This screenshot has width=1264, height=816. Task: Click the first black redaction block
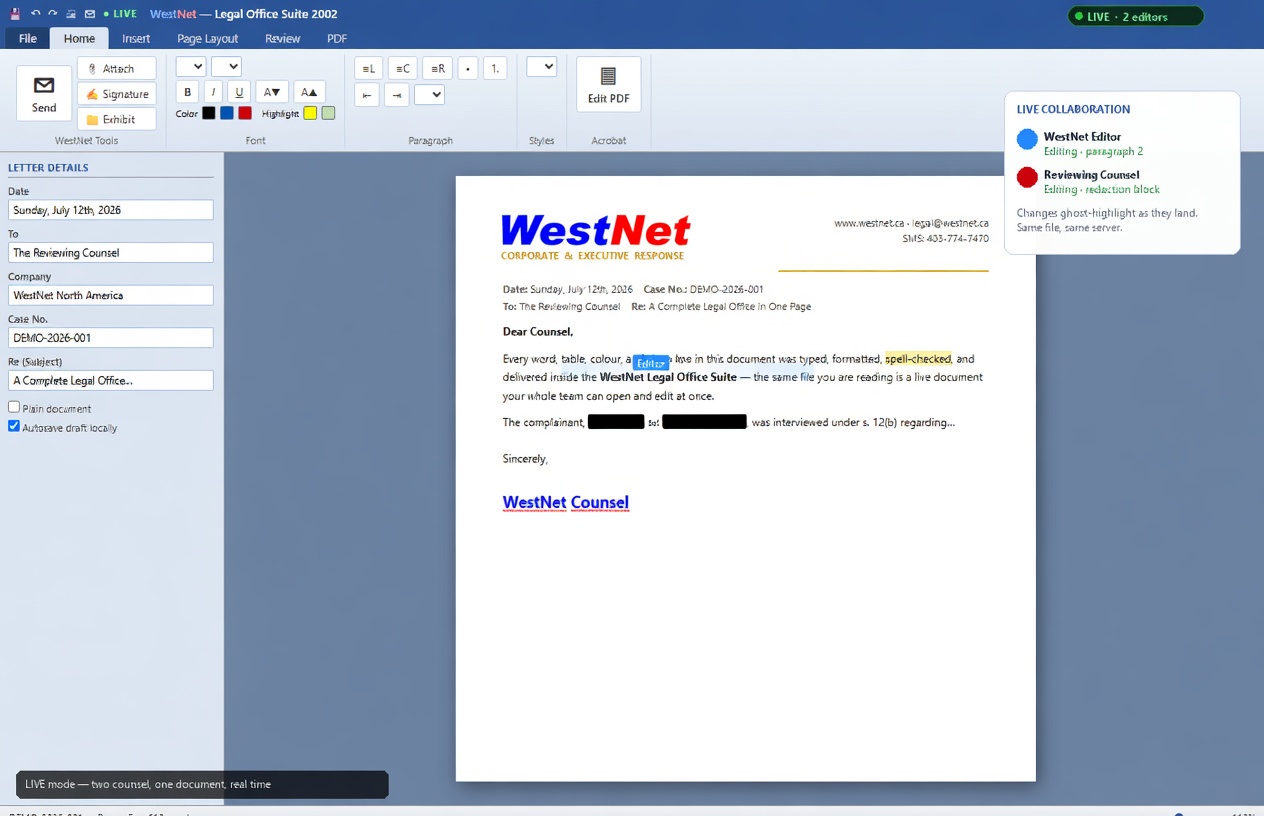pyautogui.click(x=616, y=422)
